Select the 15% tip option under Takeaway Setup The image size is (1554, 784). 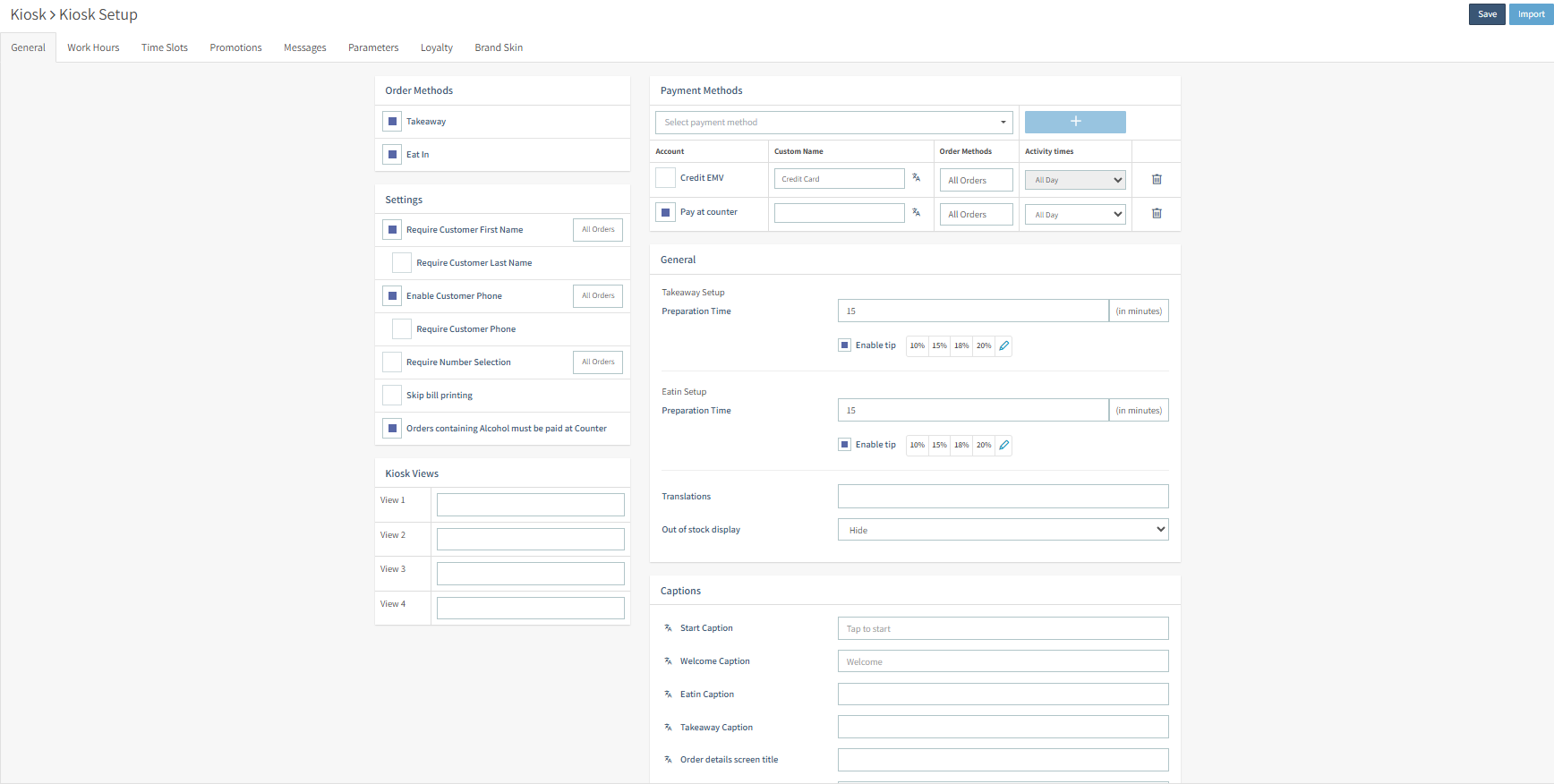939,345
